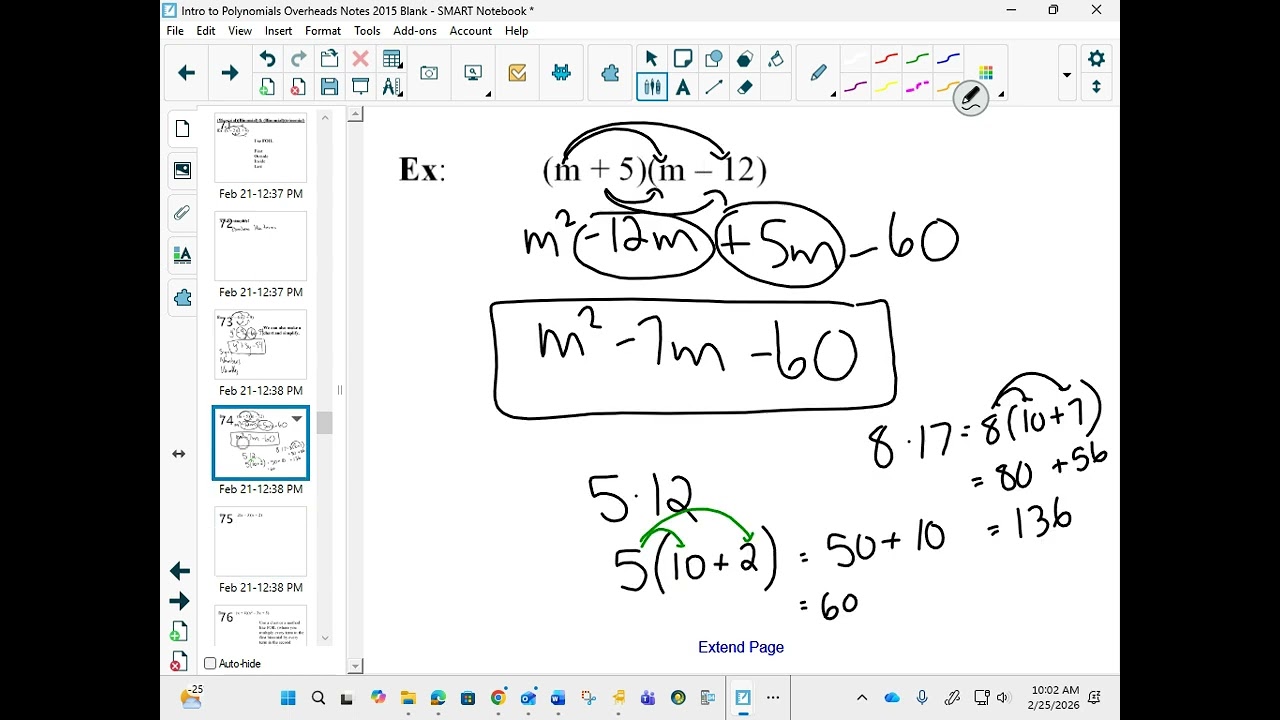The width and height of the screenshot is (1280, 720).
Task: Open Windows Start menu in taskbar
Action: [x=288, y=698]
